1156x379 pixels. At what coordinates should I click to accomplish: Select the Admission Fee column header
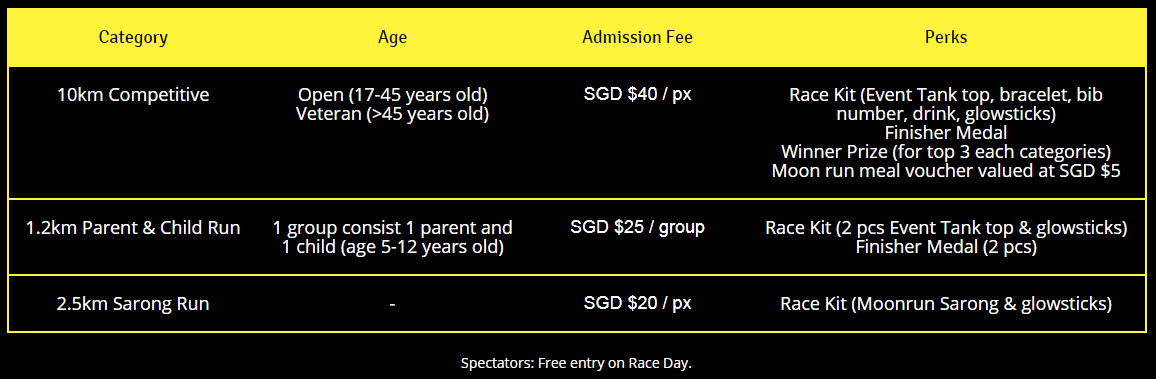click(638, 37)
